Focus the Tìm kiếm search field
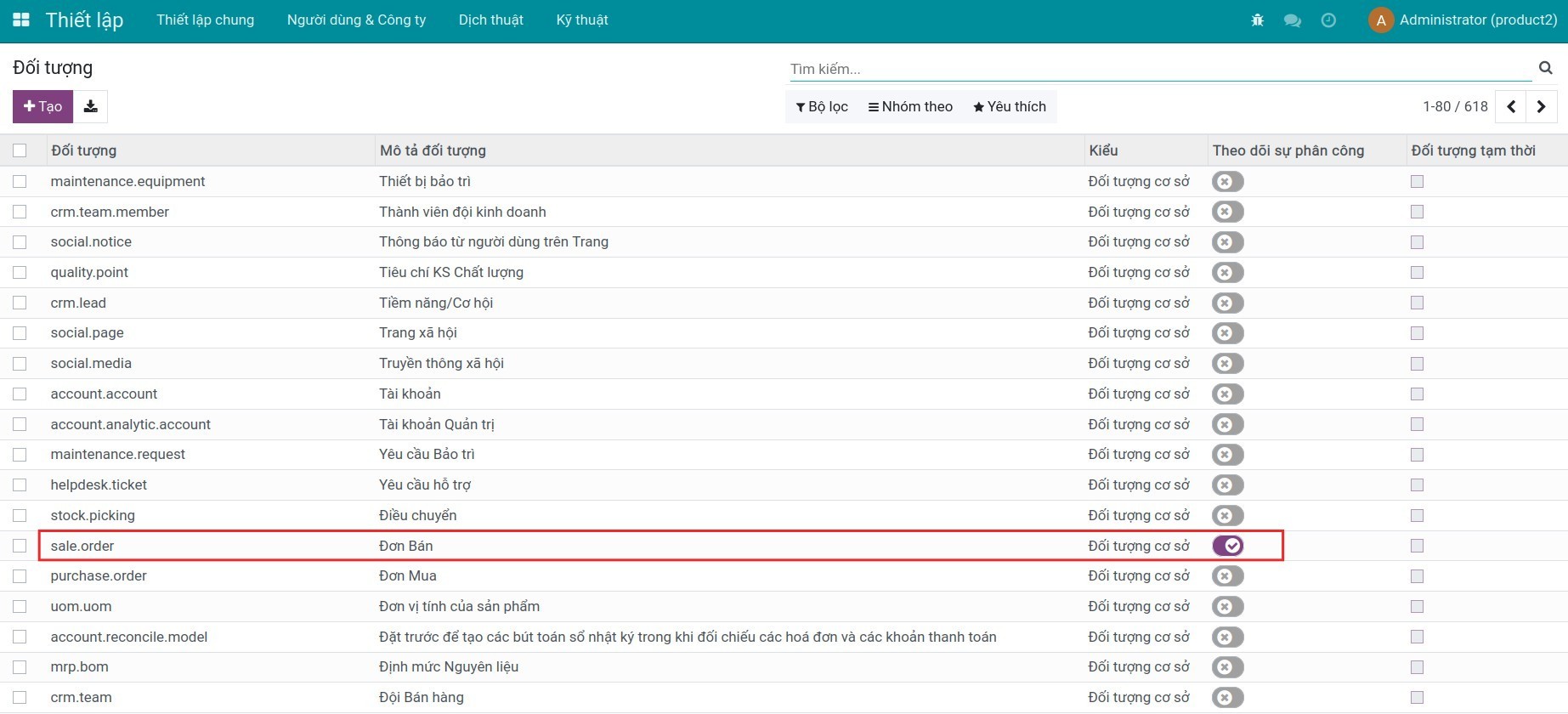The height and width of the screenshot is (714, 1568). pyautogui.click(x=1159, y=69)
